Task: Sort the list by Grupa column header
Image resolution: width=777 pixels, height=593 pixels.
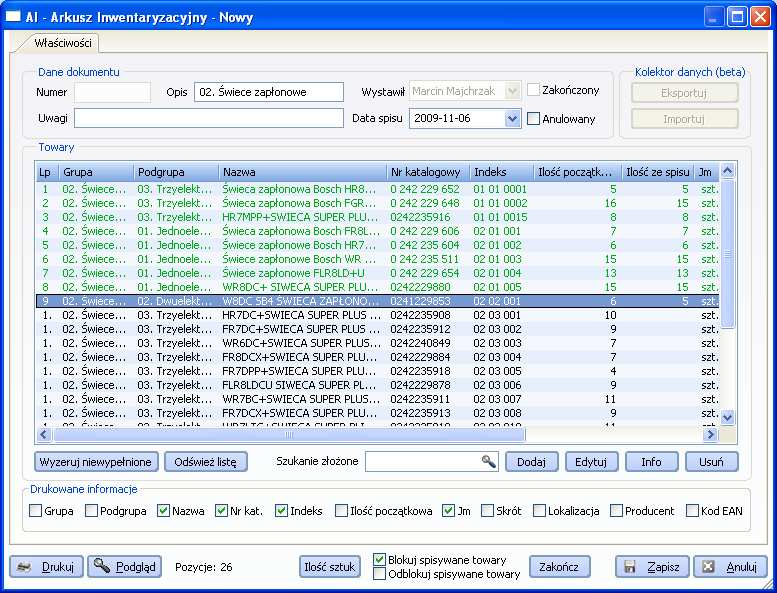Action: [96, 172]
